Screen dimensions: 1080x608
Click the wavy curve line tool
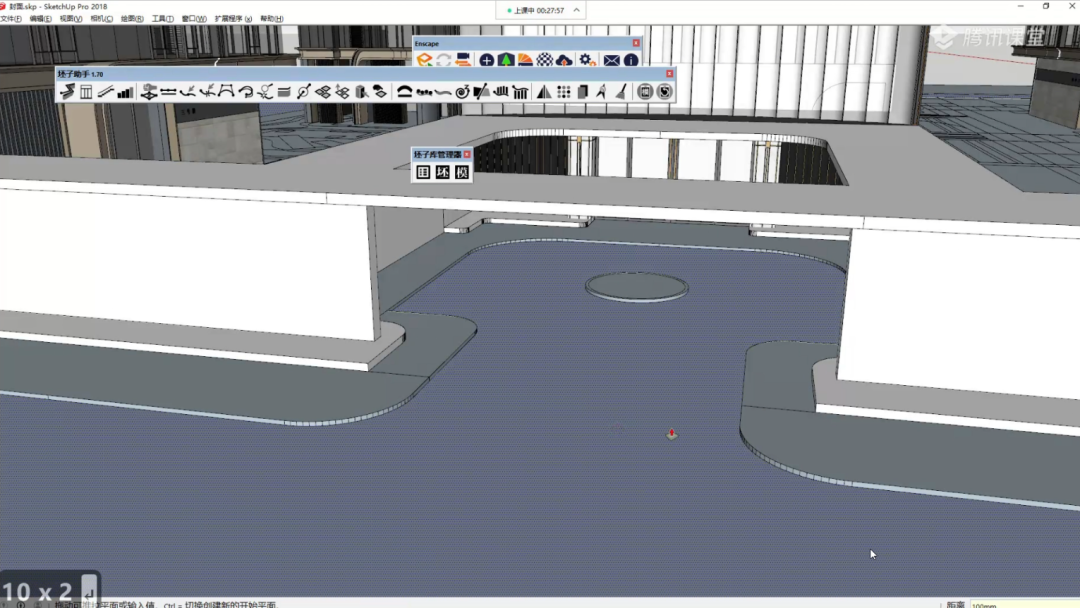(x=443, y=92)
